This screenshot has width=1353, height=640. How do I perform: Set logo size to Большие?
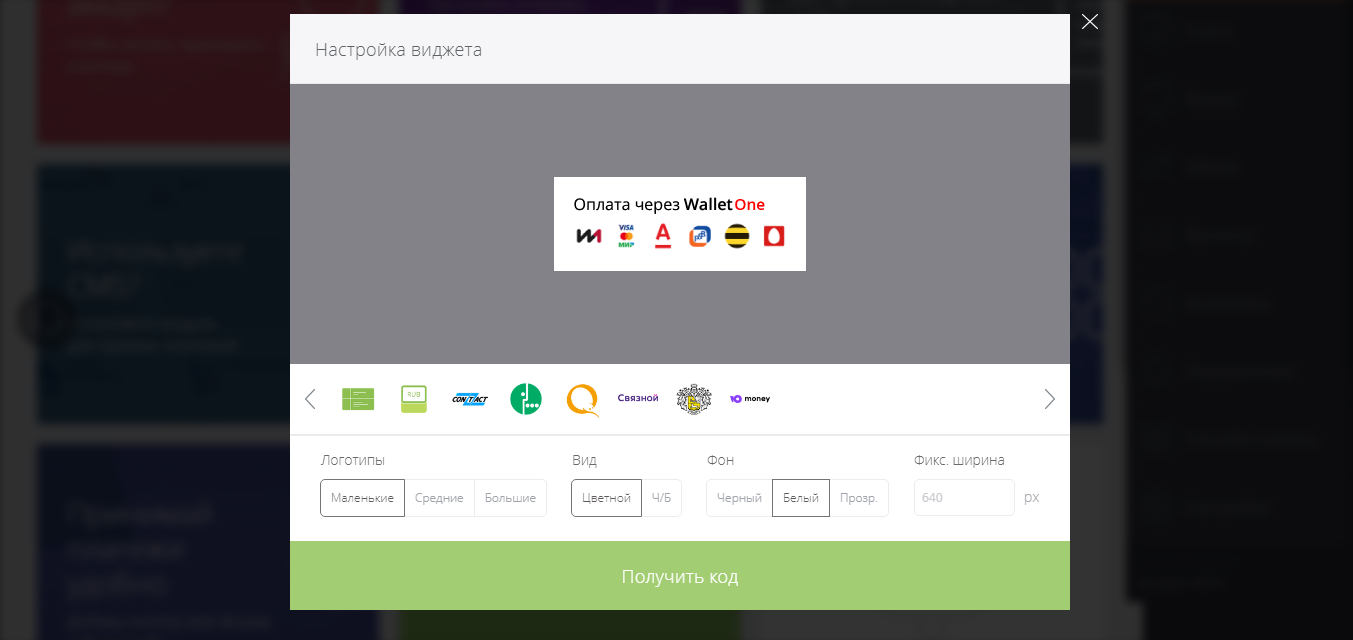pos(510,498)
